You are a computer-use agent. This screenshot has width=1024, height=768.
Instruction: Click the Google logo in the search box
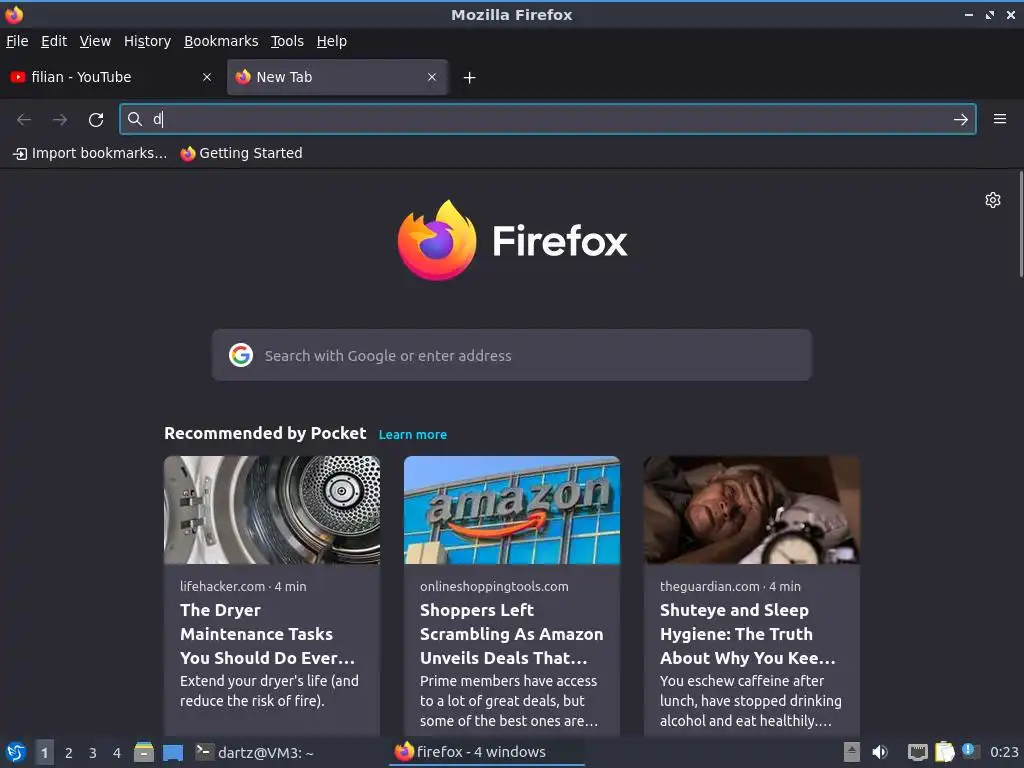click(241, 355)
